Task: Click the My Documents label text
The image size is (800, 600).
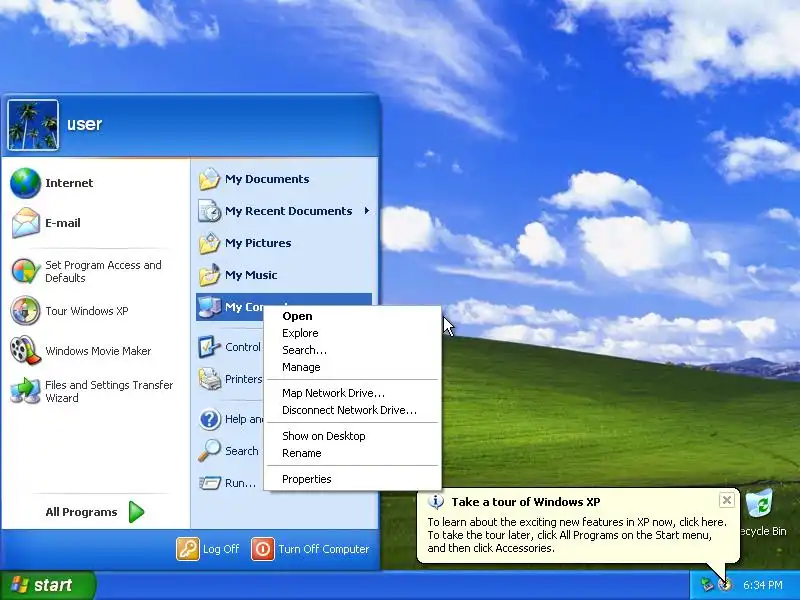Action: click(x=267, y=179)
